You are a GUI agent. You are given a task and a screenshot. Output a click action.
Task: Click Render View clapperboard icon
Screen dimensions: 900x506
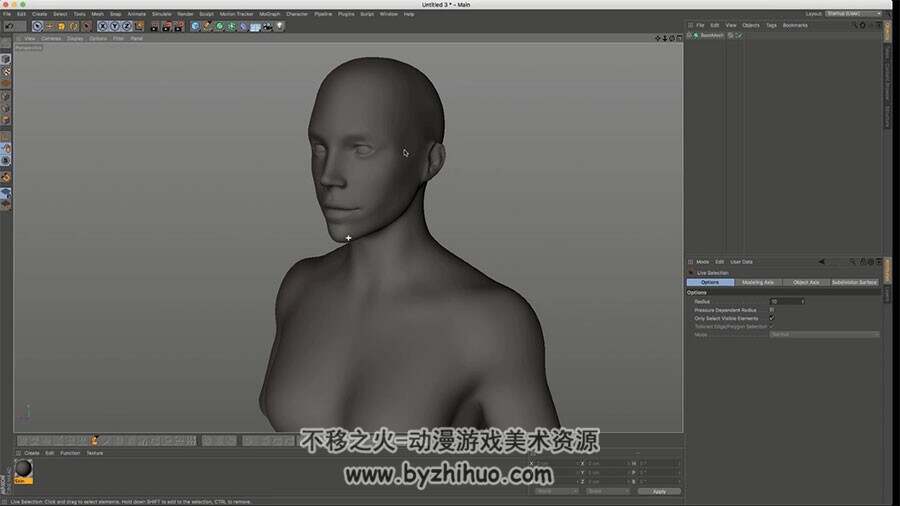pos(155,26)
